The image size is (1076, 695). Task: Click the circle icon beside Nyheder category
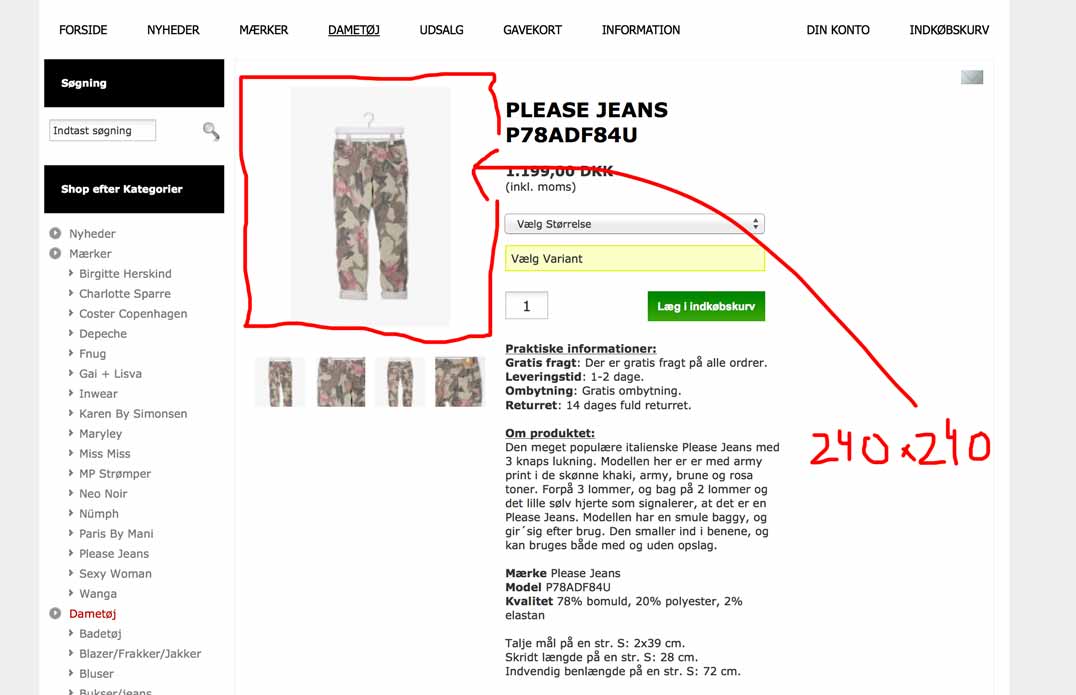(x=56, y=233)
